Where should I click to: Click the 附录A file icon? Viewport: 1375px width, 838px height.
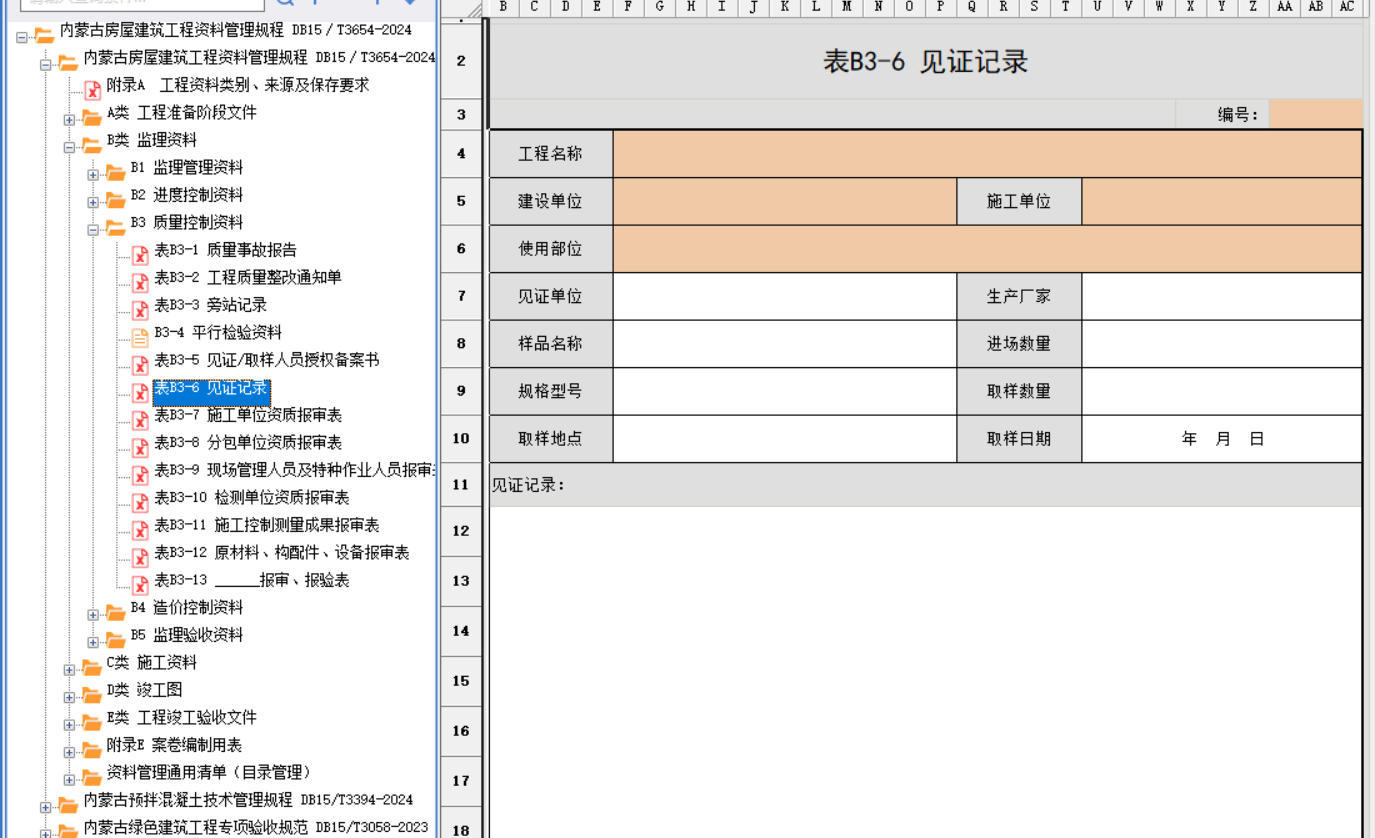click(93, 87)
